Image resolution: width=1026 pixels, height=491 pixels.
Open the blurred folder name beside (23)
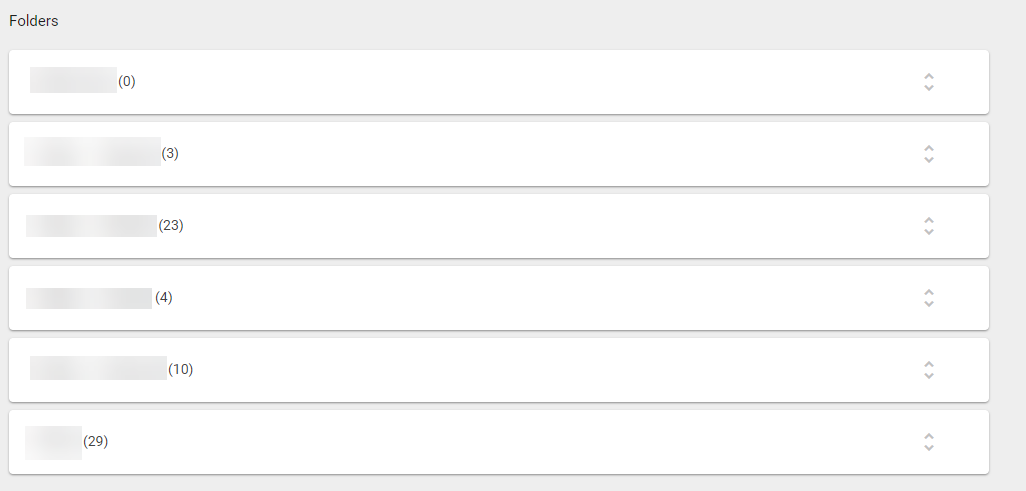[x=91, y=225]
